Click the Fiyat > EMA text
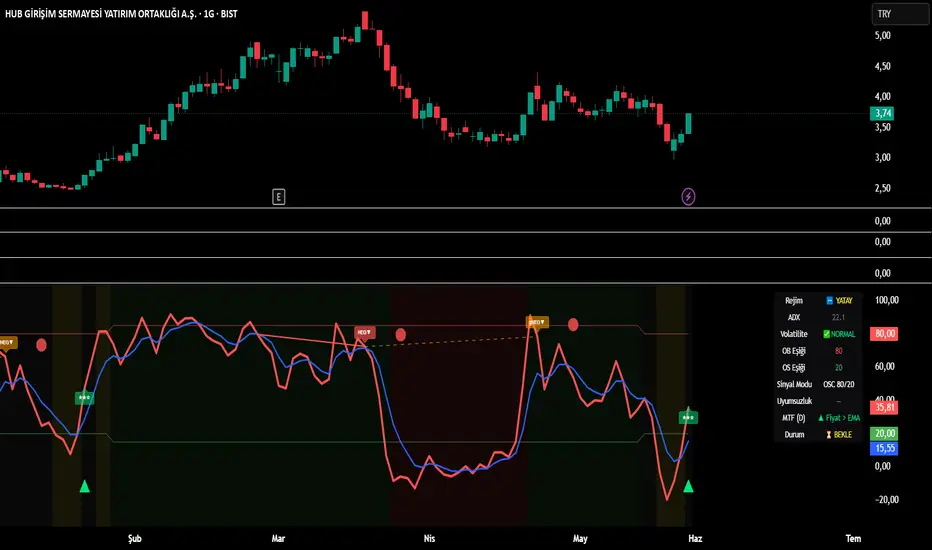 [843, 418]
